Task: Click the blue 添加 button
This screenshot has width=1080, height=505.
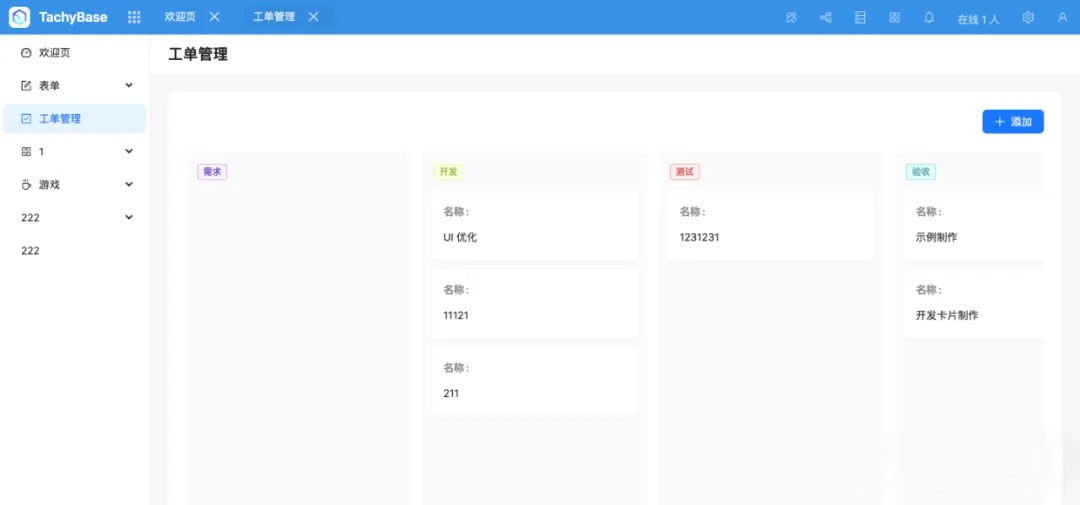Action: (1012, 122)
